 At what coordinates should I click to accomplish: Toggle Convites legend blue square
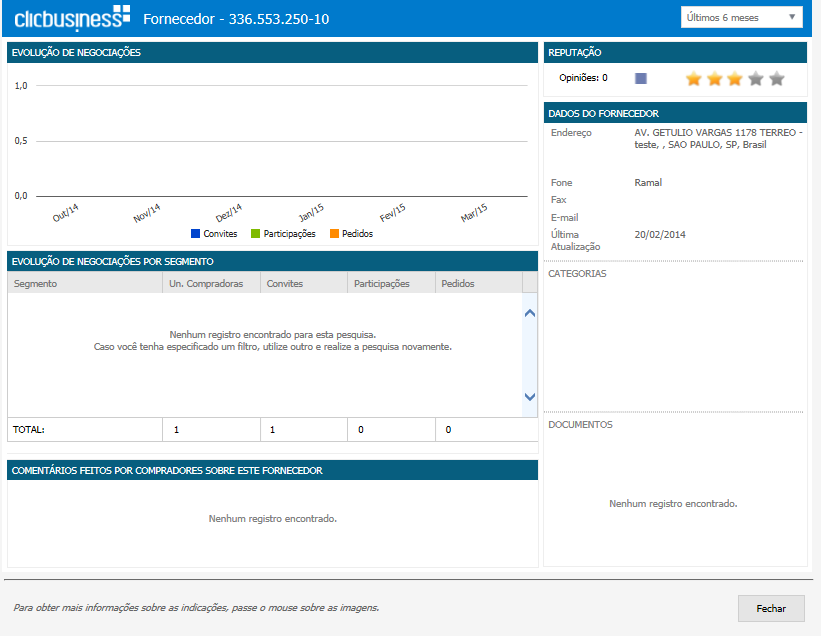pyautogui.click(x=196, y=233)
